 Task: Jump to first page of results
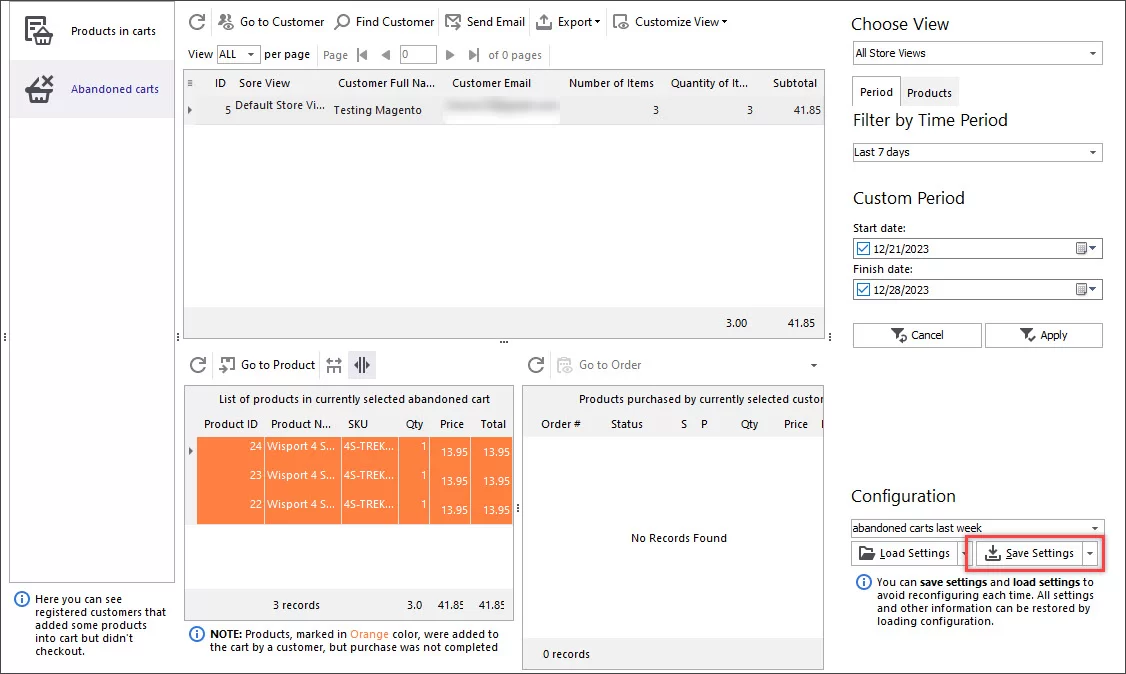click(x=362, y=55)
